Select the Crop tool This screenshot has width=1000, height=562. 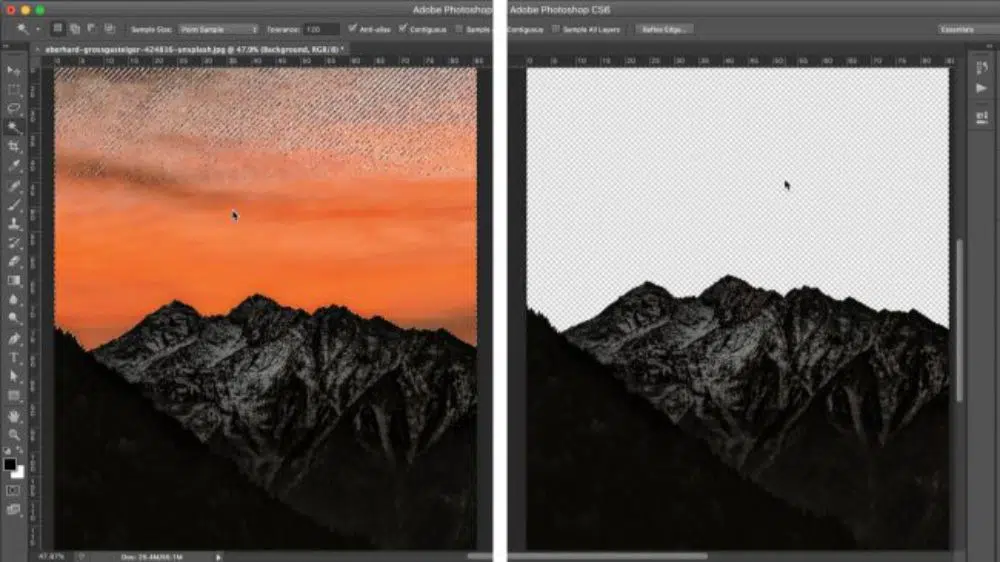coord(14,146)
